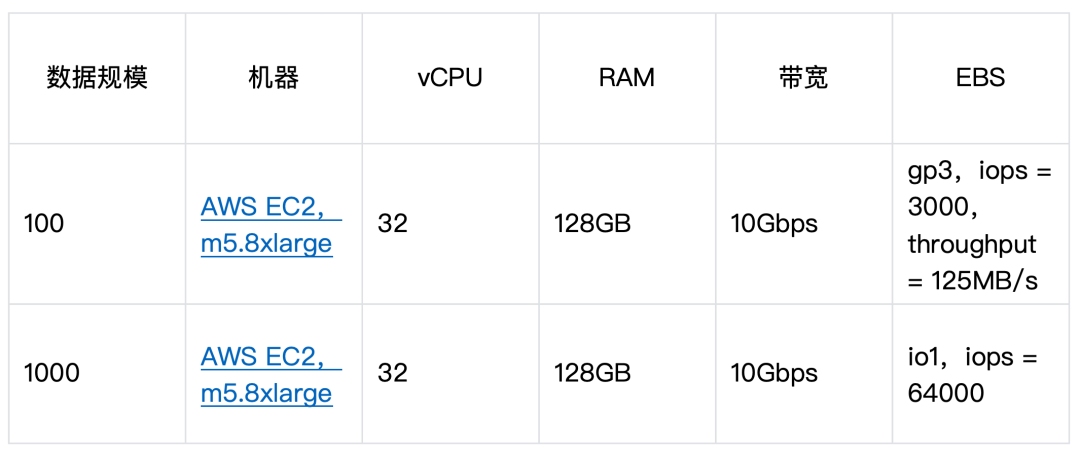Image resolution: width=1080 pixels, height=454 pixels.
Task: Click the 100 data scale cell
Action: (44, 224)
